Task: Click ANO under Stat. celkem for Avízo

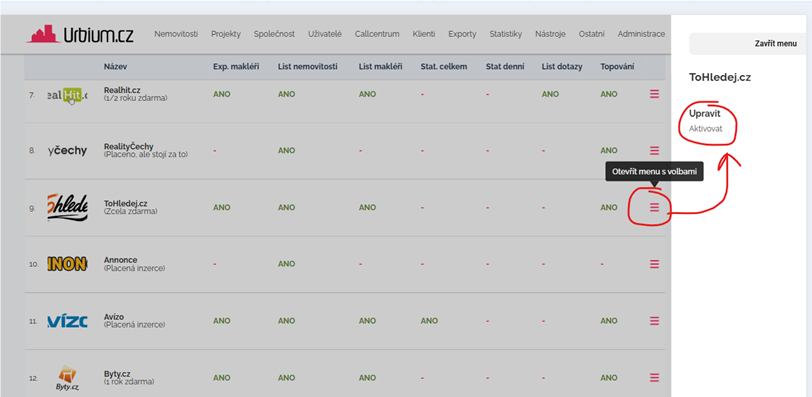Action: (x=429, y=321)
